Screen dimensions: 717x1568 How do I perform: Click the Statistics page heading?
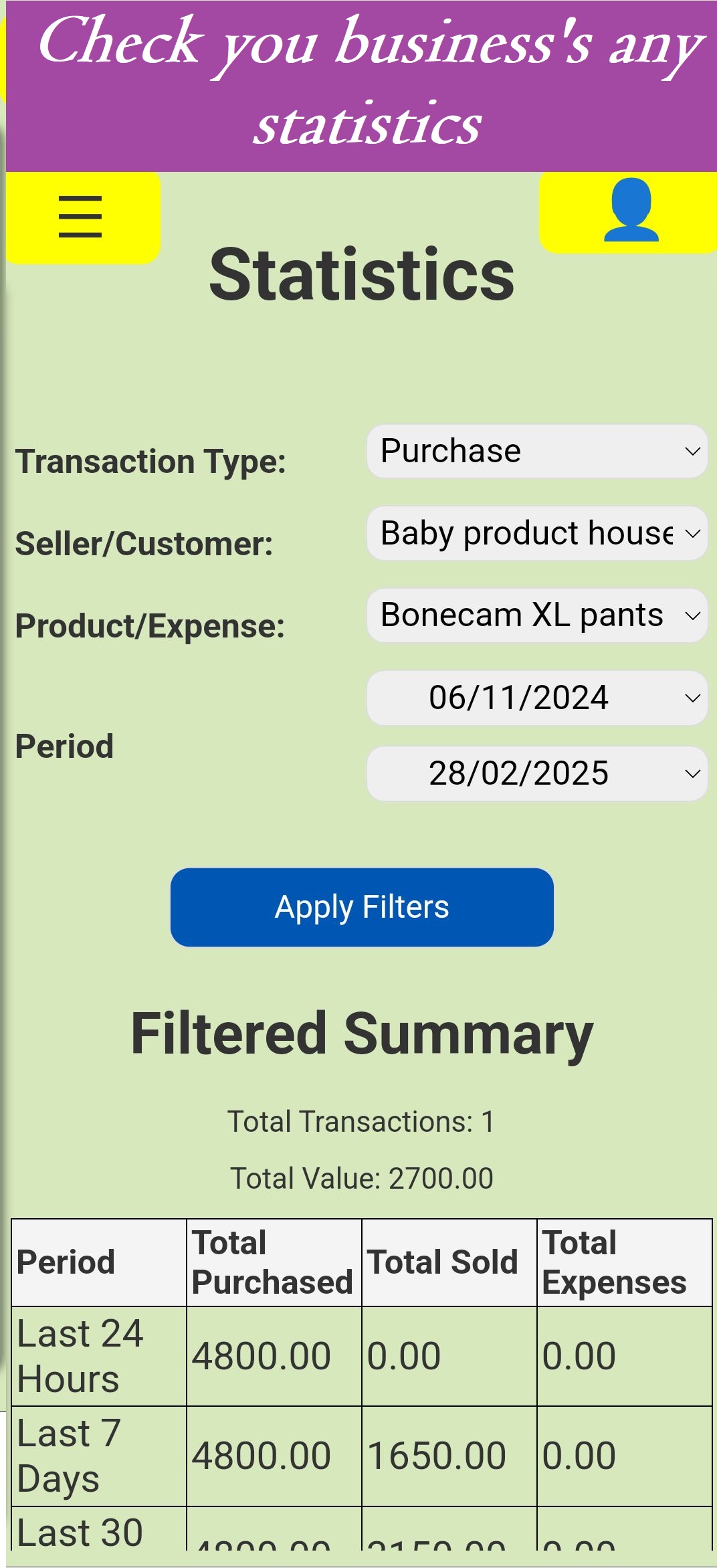pyautogui.click(x=362, y=275)
